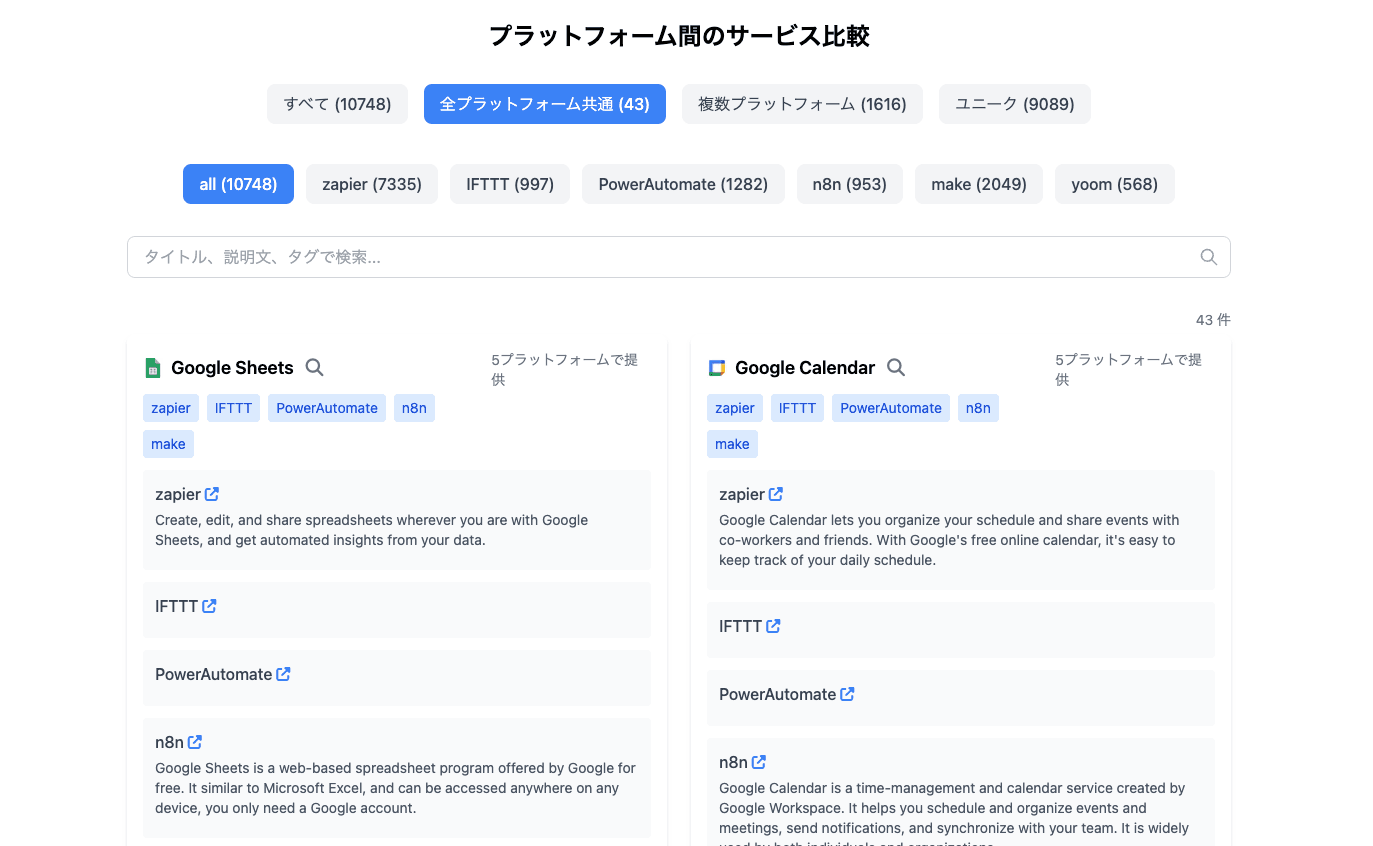Click n8n heading in Google Calendar card

733,762
